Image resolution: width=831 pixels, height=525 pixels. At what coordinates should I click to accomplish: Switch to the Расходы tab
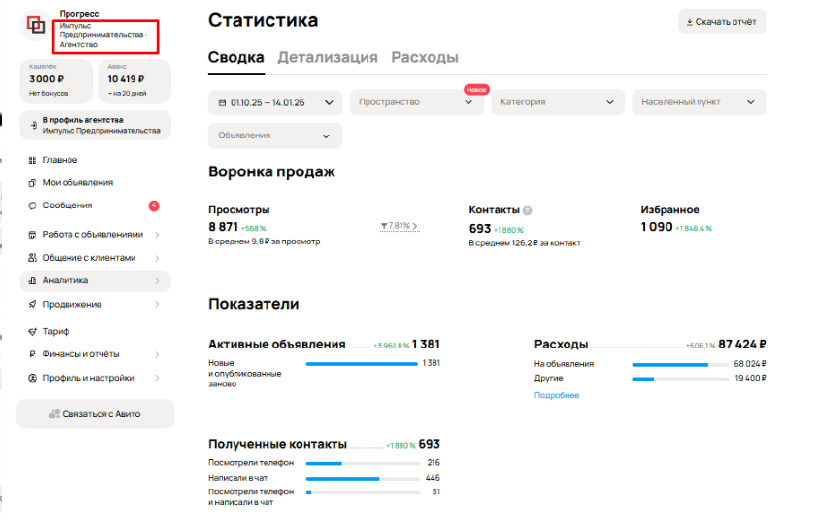(424, 58)
